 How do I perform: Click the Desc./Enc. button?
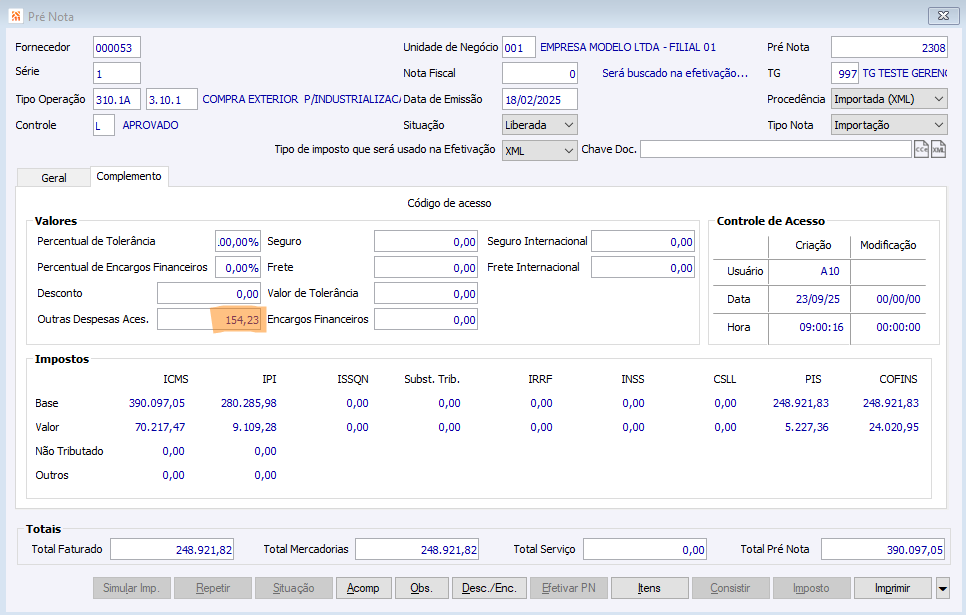(x=490, y=588)
